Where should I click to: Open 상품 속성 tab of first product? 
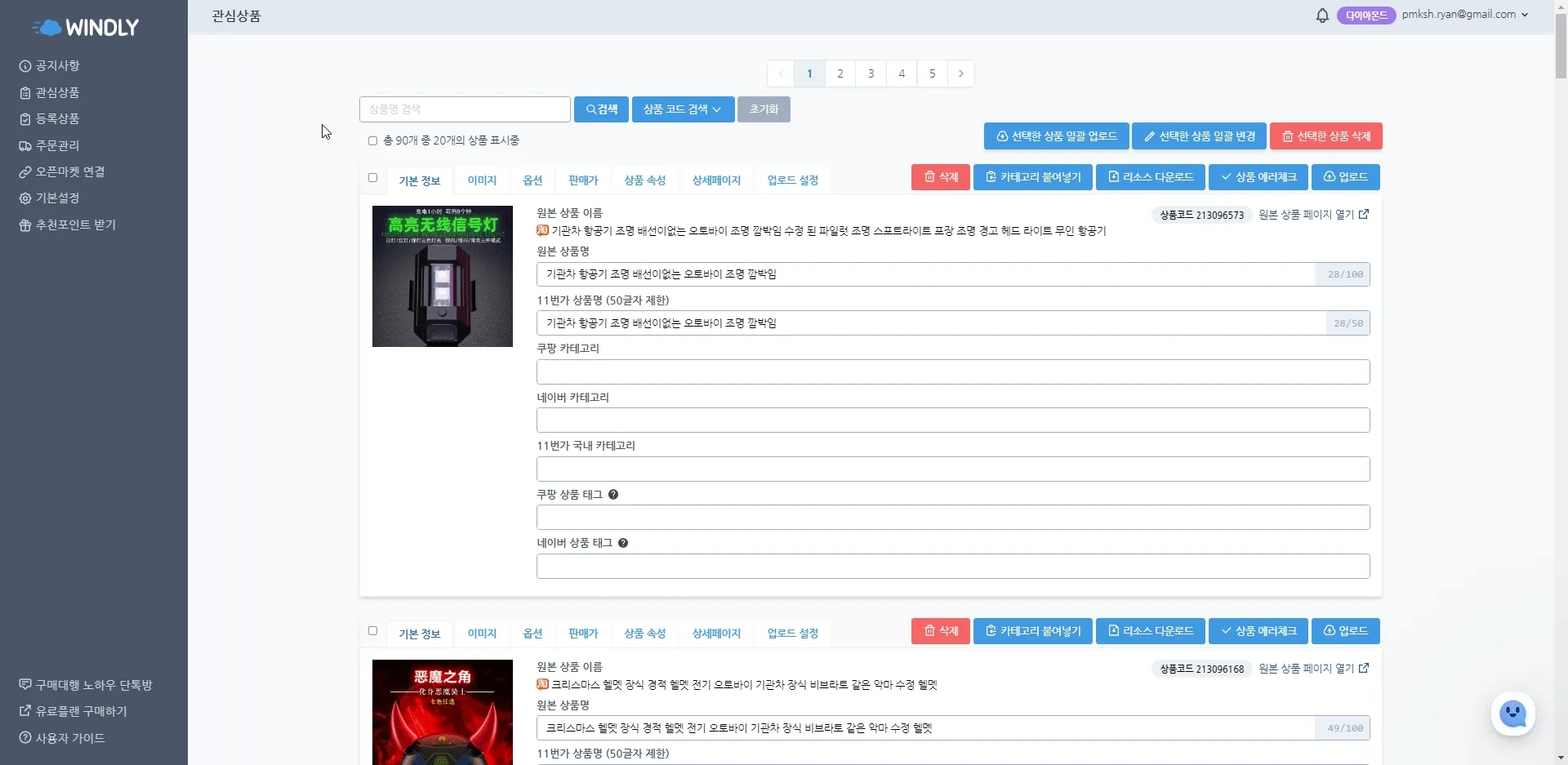(645, 180)
